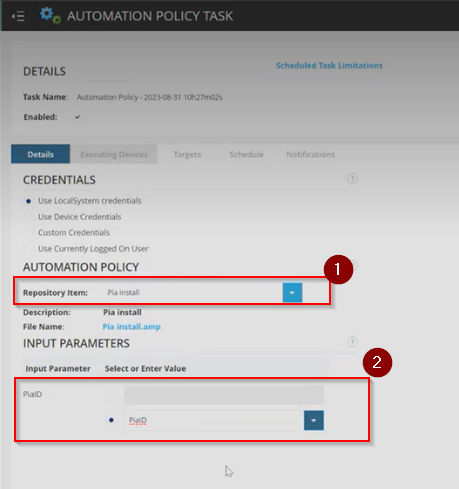Select manual value radio for PiaID
Viewport: 459px width, 489px height.
111,395
